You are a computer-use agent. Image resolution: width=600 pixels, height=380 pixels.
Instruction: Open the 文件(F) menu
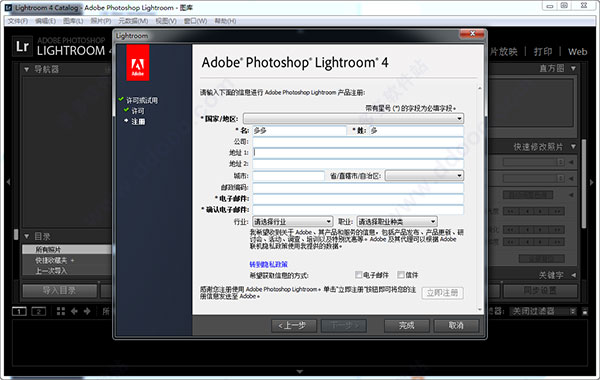(18, 21)
